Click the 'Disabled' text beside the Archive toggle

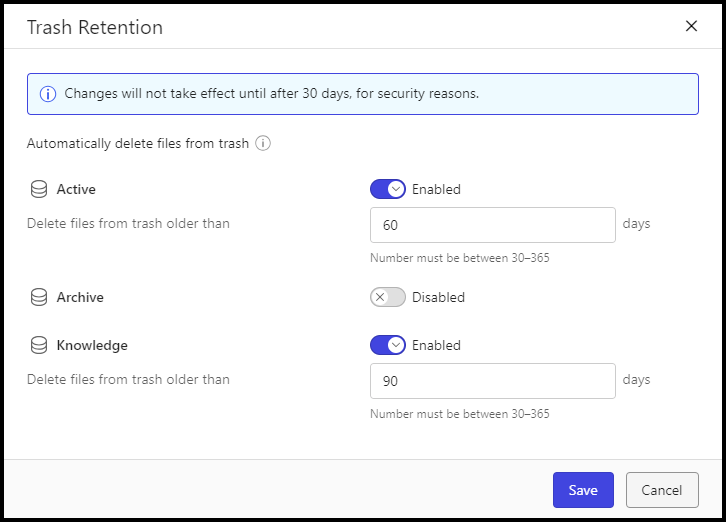tap(438, 297)
